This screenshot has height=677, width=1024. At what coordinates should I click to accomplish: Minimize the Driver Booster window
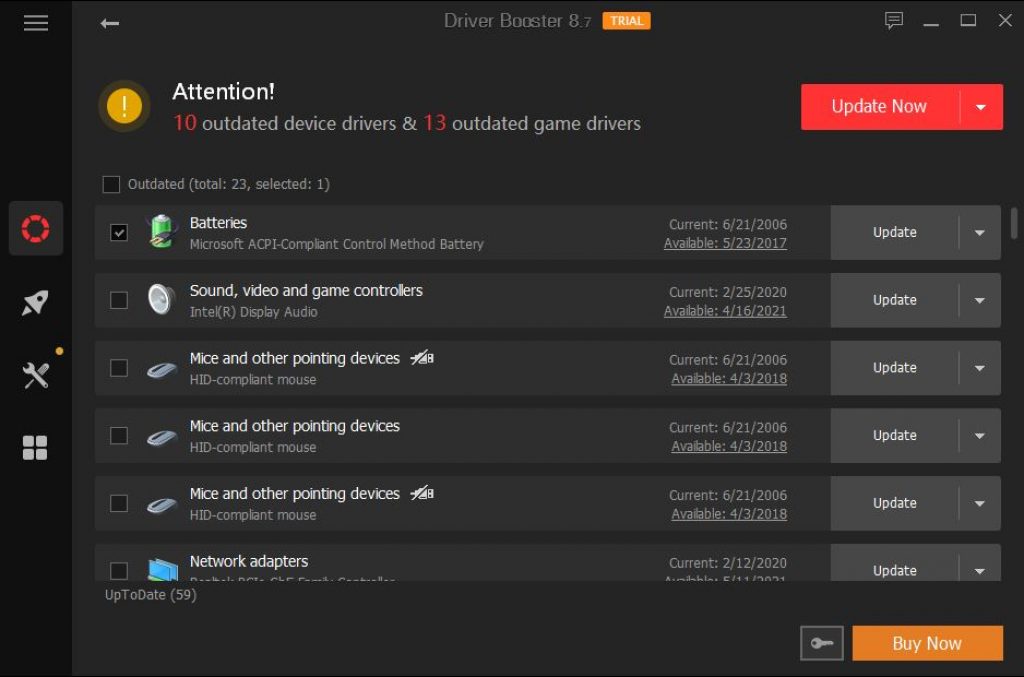click(931, 22)
